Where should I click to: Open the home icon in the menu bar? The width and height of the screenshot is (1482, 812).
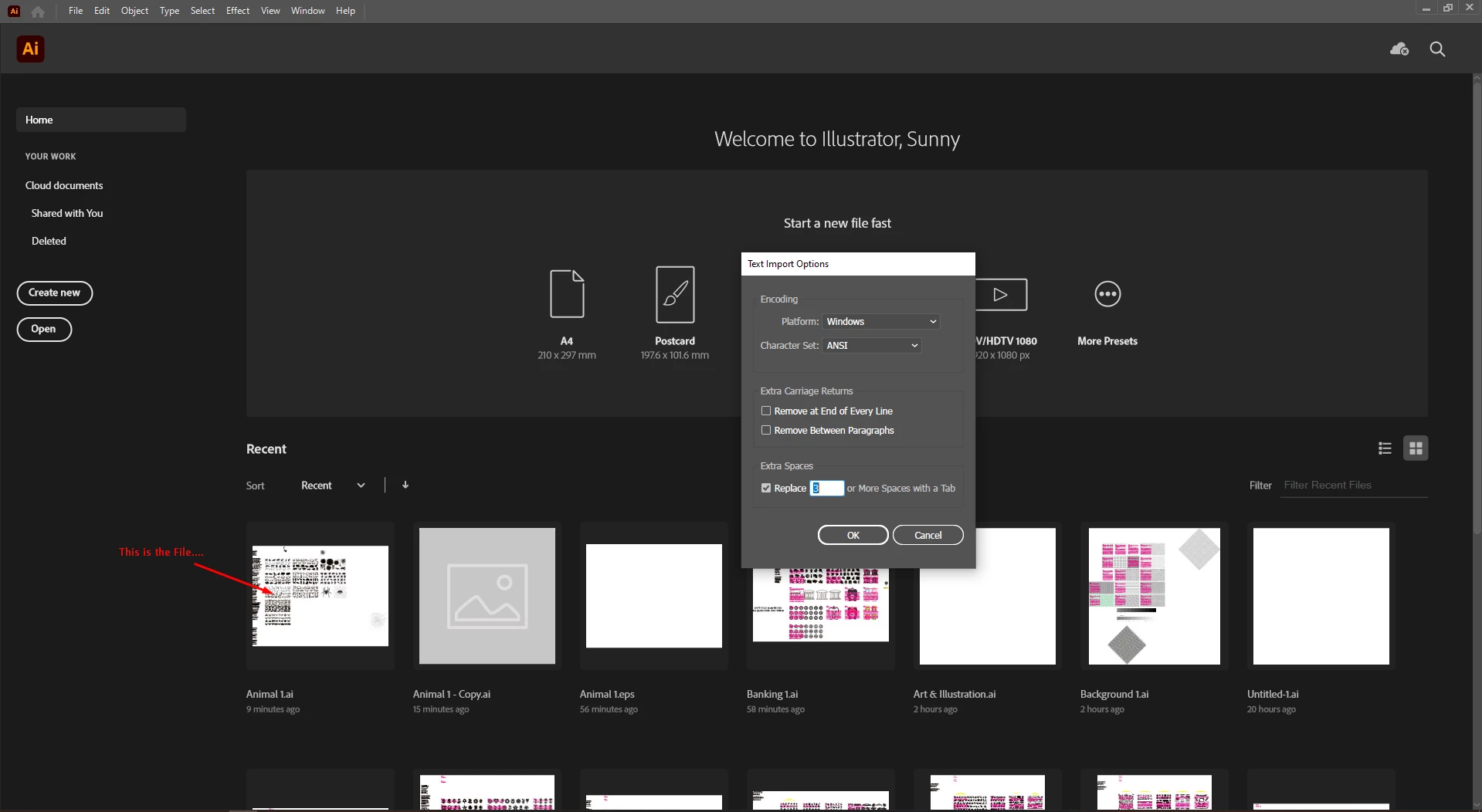(38, 12)
